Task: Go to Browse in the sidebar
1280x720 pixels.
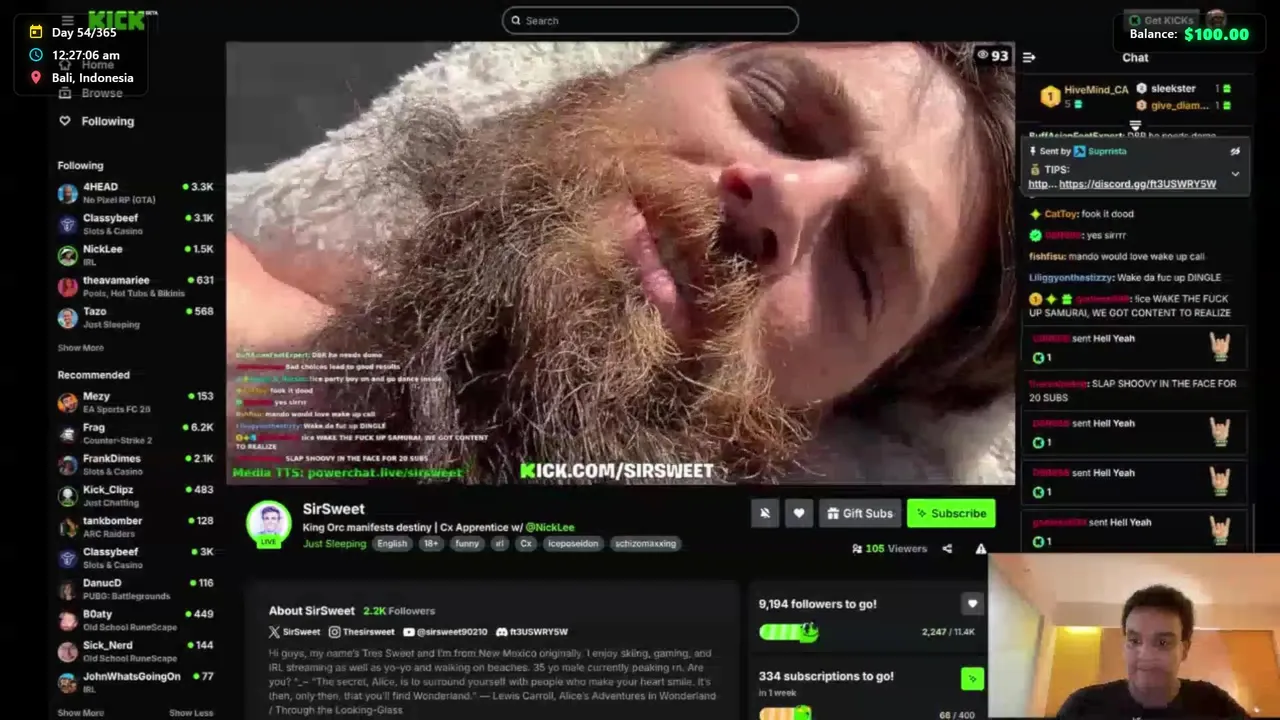Action: point(102,93)
